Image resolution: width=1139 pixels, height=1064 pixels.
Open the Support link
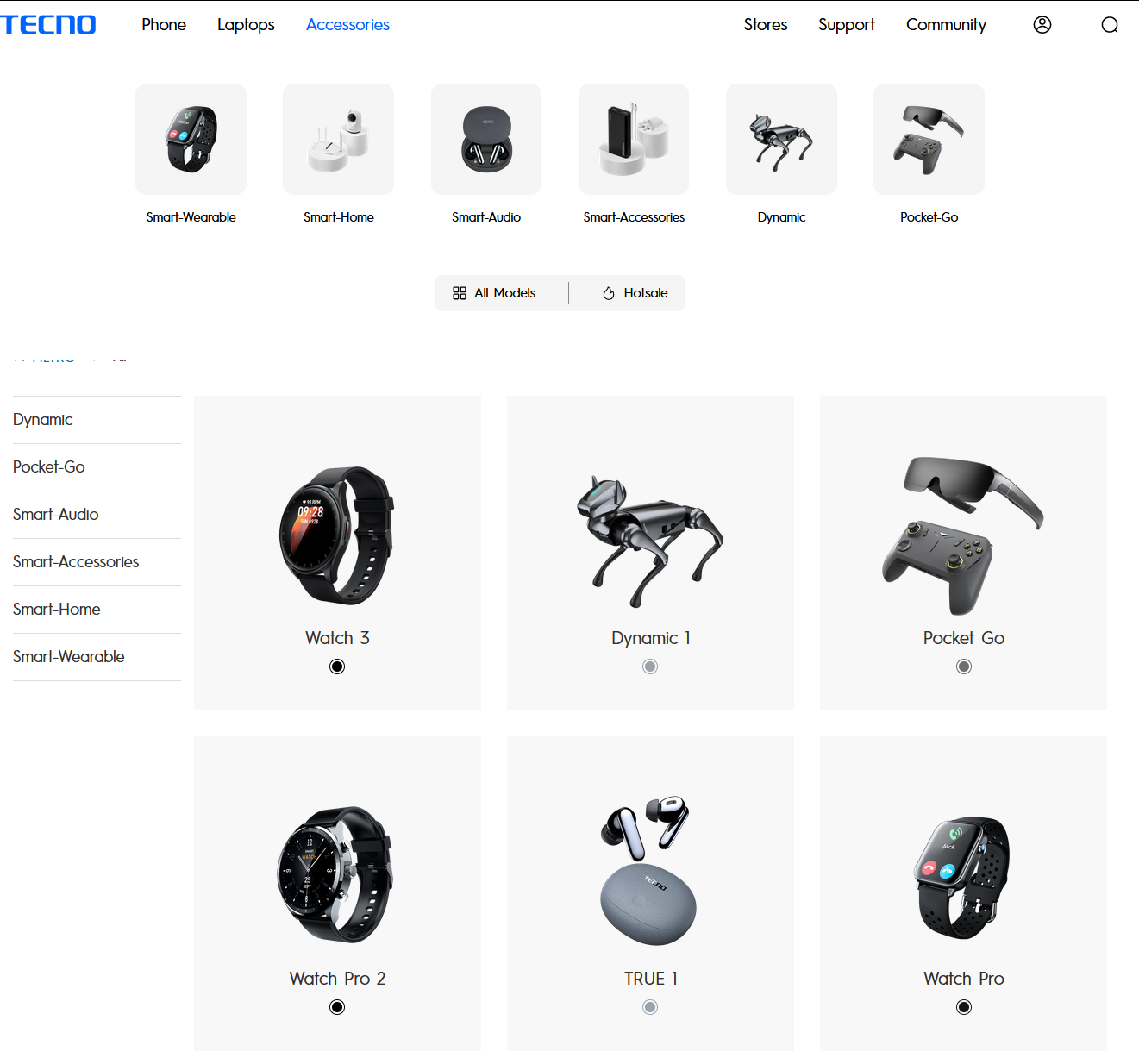coord(846,25)
